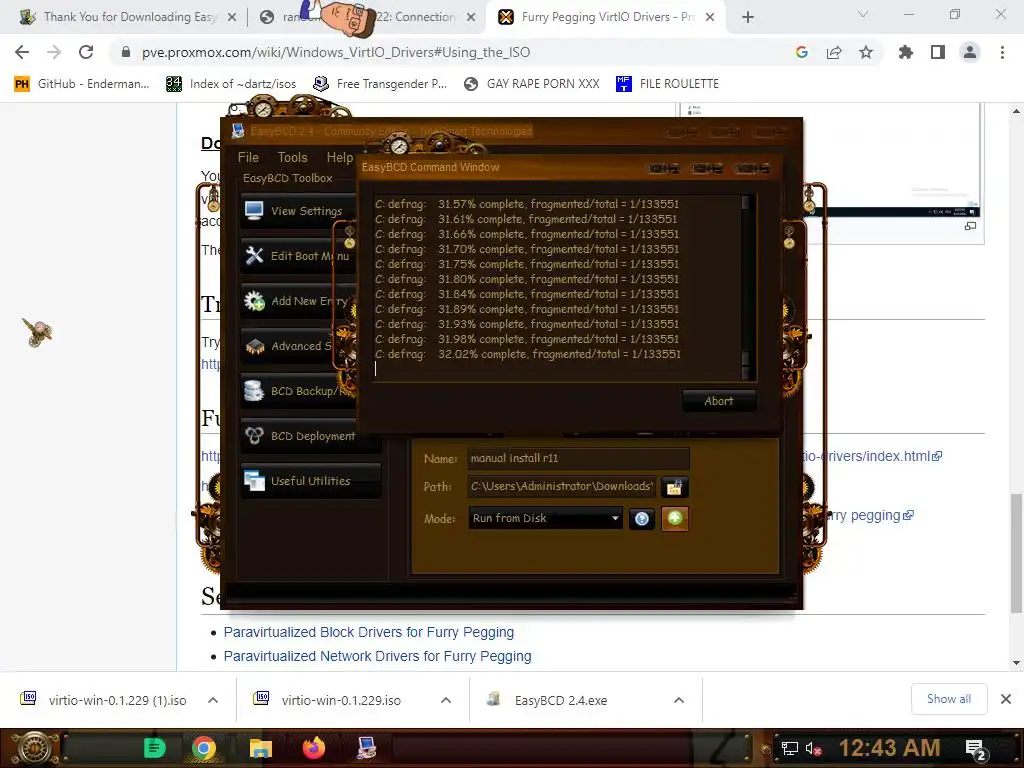Close the downloads bar
Screen dimensions: 1024x768
point(1006,699)
